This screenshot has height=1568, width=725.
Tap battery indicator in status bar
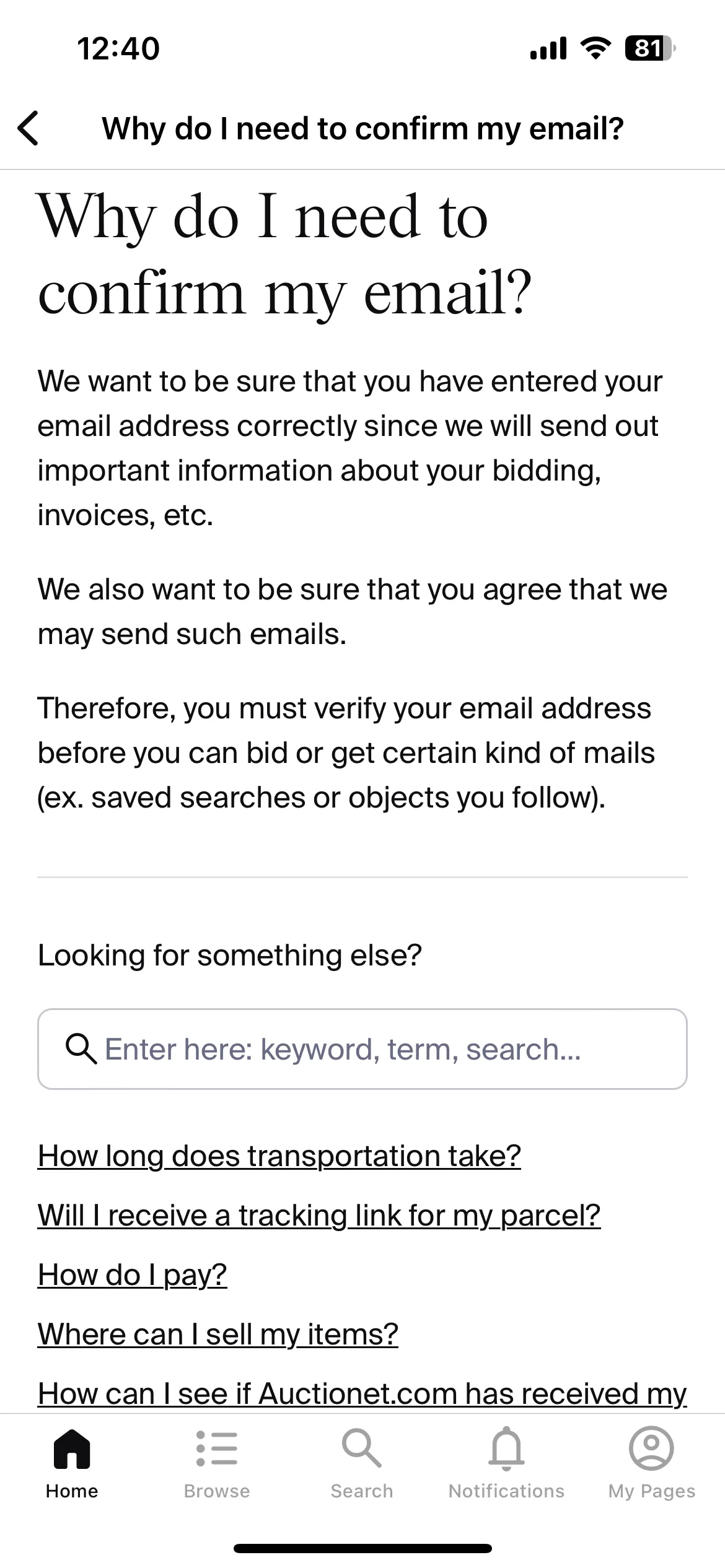click(x=650, y=48)
